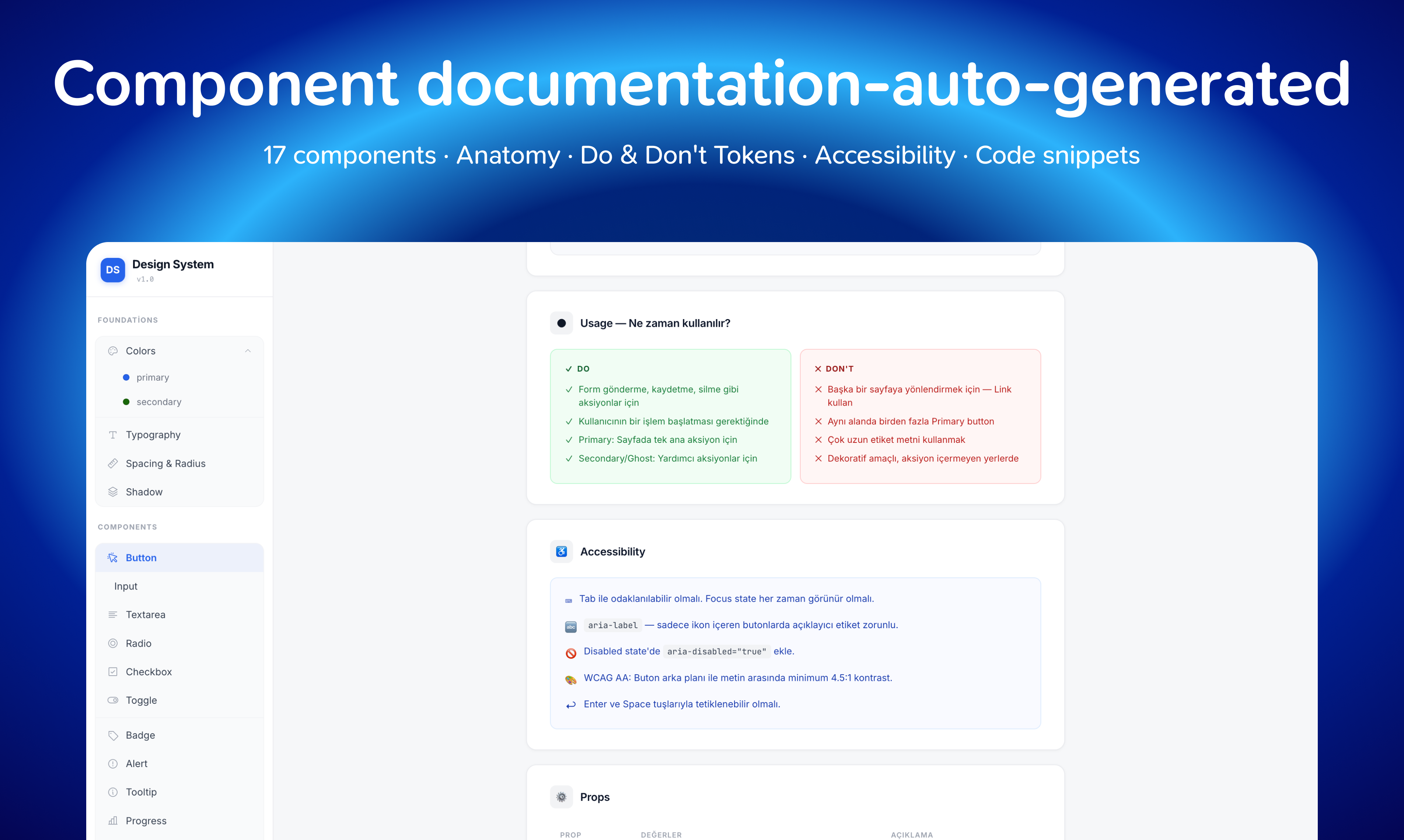This screenshot has width=1404, height=840.
Task: Open the Colors foundation page
Action: (179, 351)
